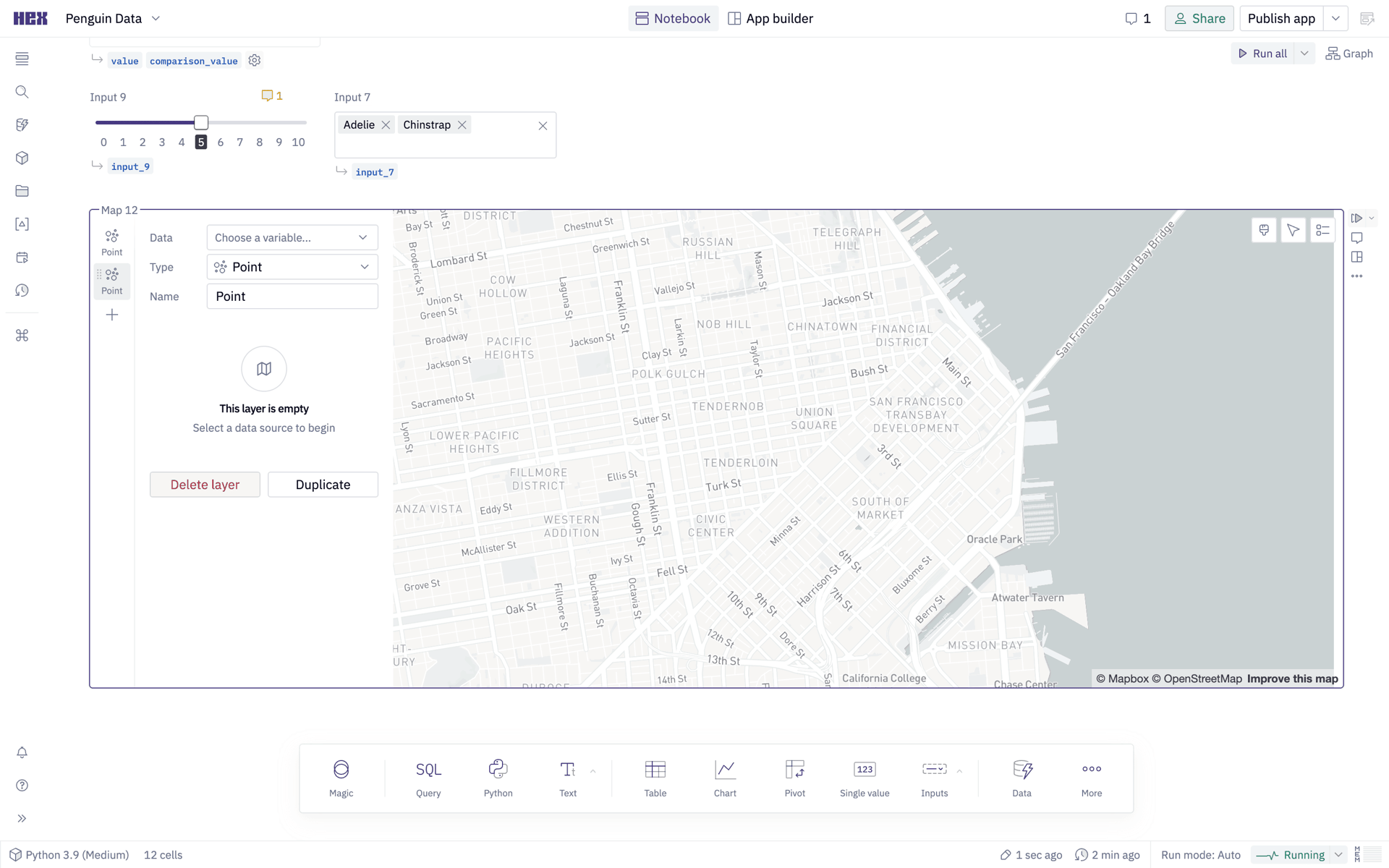This screenshot has width=1389, height=868.
Task: Open the scheduled runs calendar icon in sidebar
Action: (22, 258)
